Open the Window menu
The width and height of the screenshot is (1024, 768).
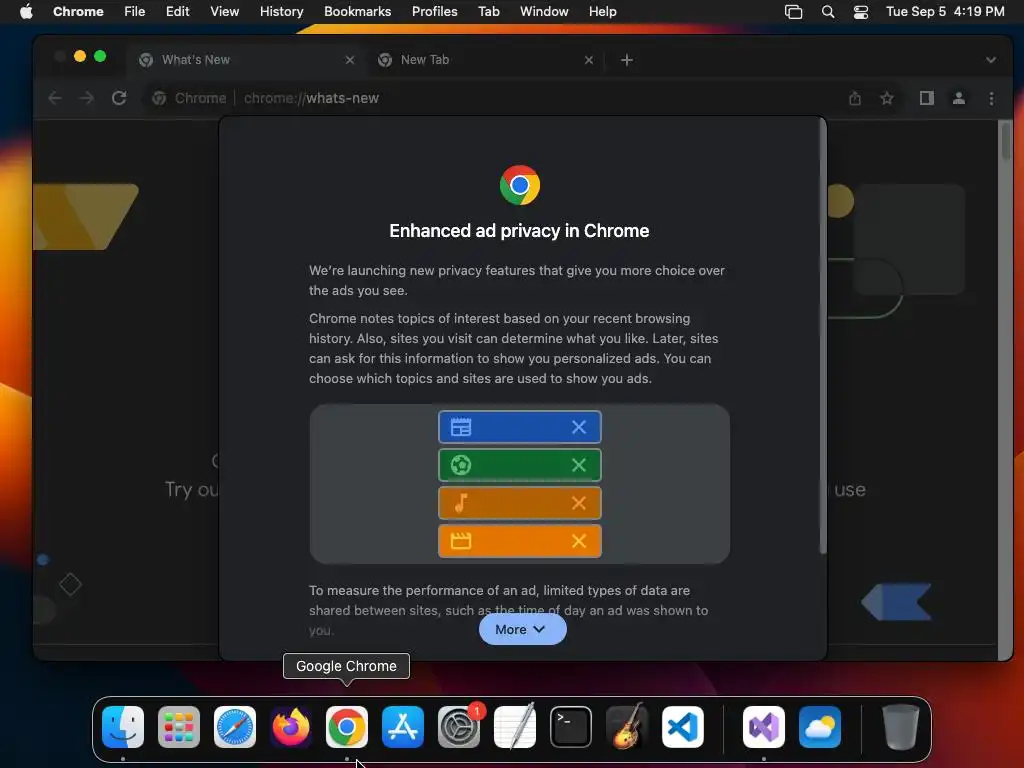[544, 12]
